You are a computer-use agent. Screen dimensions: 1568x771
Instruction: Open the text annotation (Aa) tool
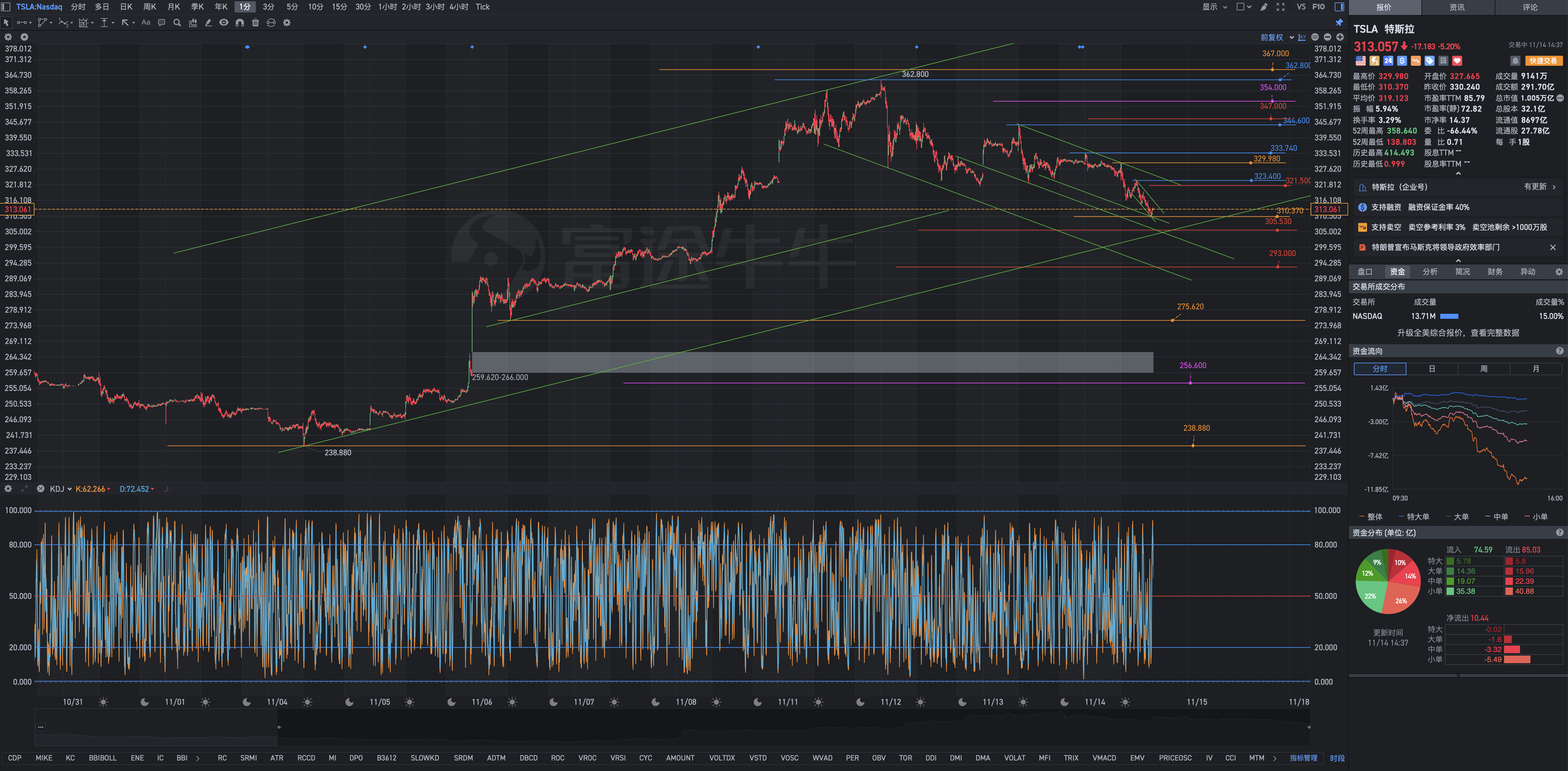[146, 23]
